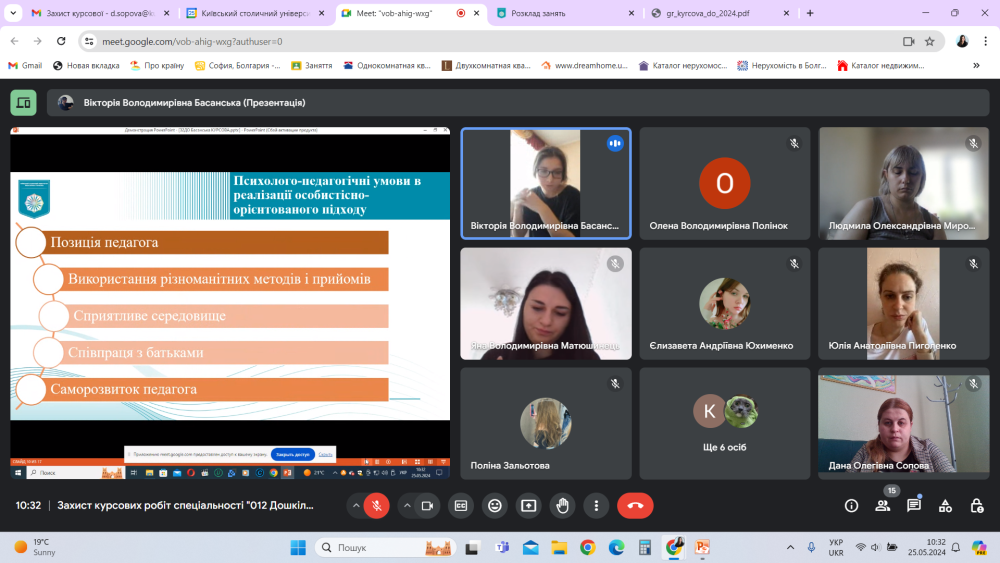Screen dimensions: 1000x563
Task: Open audio settings arrow beside microphone
Action: click(x=356, y=506)
